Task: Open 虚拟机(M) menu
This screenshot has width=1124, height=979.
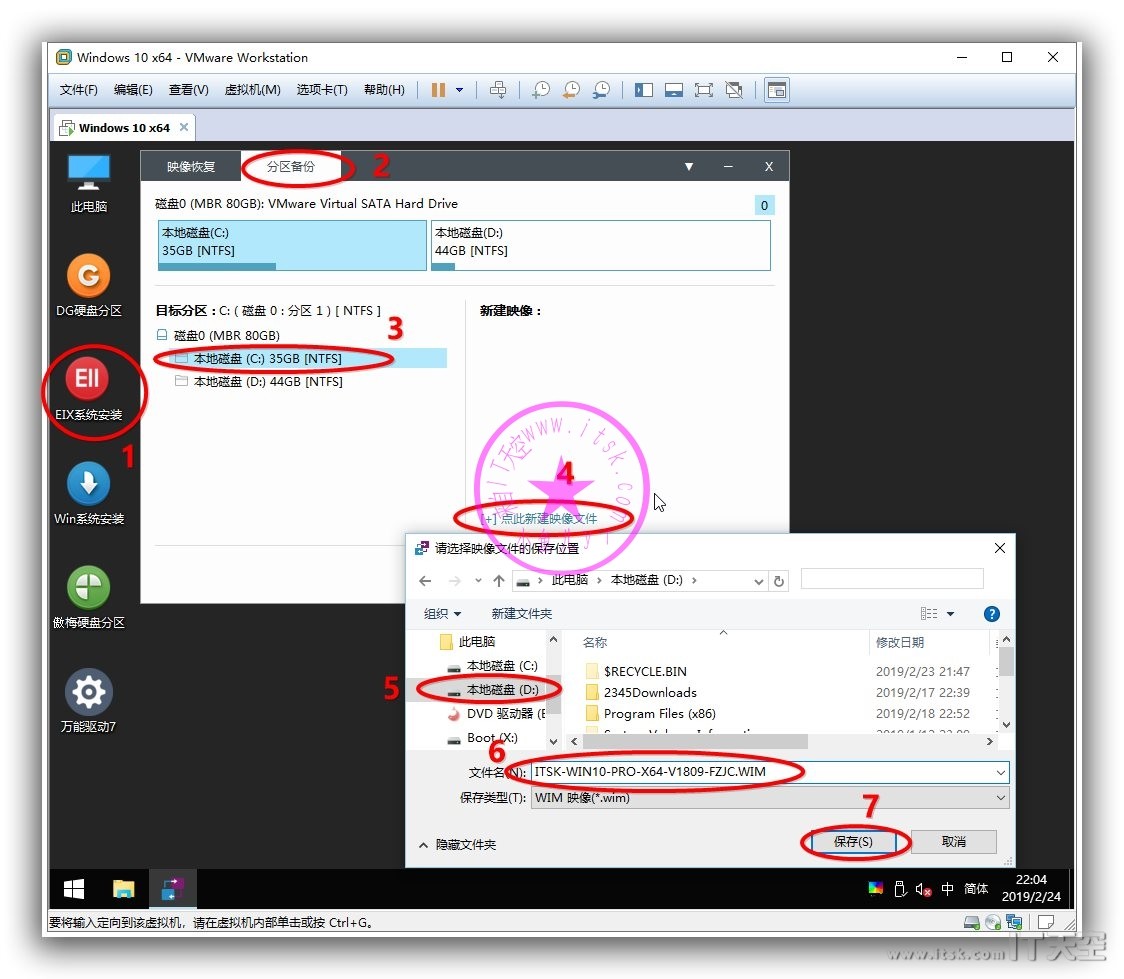Action: point(252,90)
